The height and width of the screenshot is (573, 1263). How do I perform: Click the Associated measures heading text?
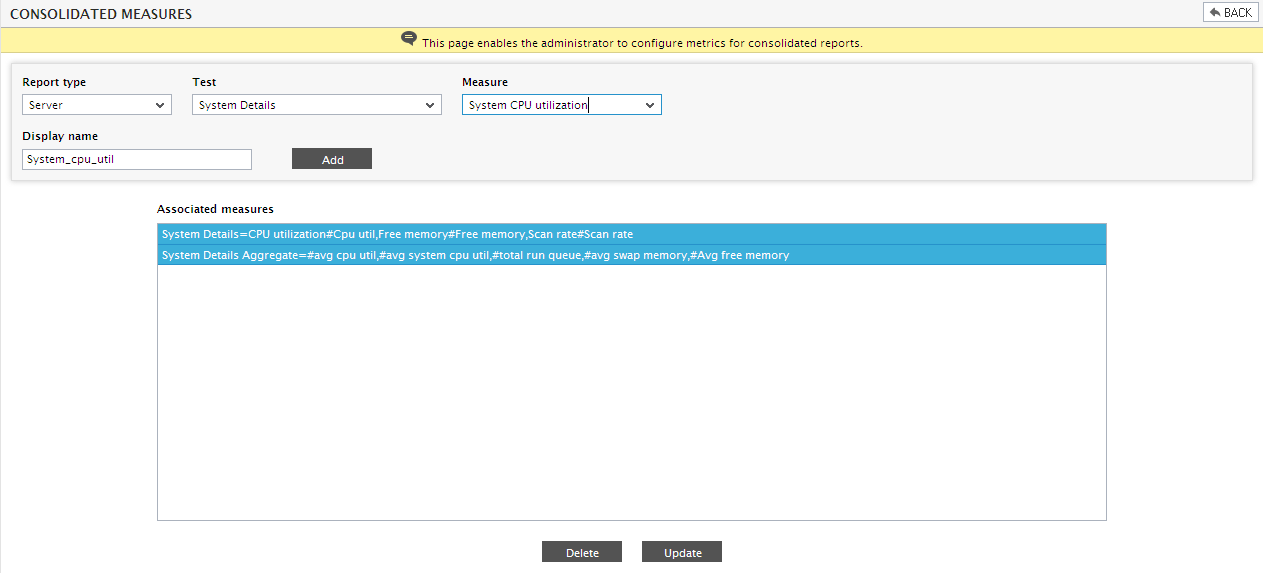[215, 209]
